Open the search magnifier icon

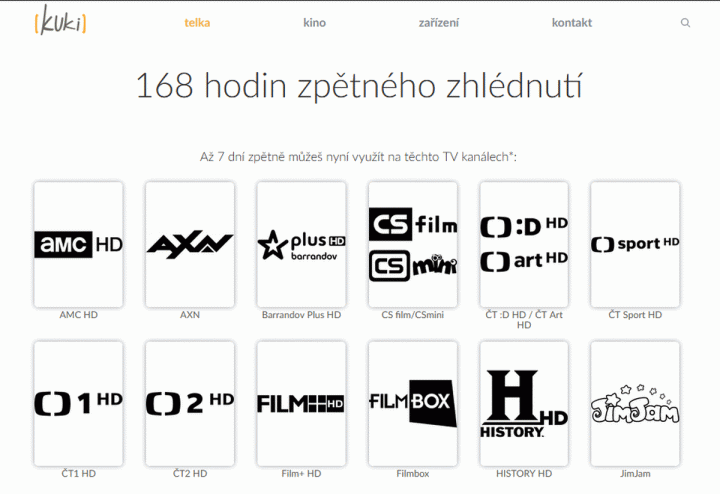click(x=685, y=22)
